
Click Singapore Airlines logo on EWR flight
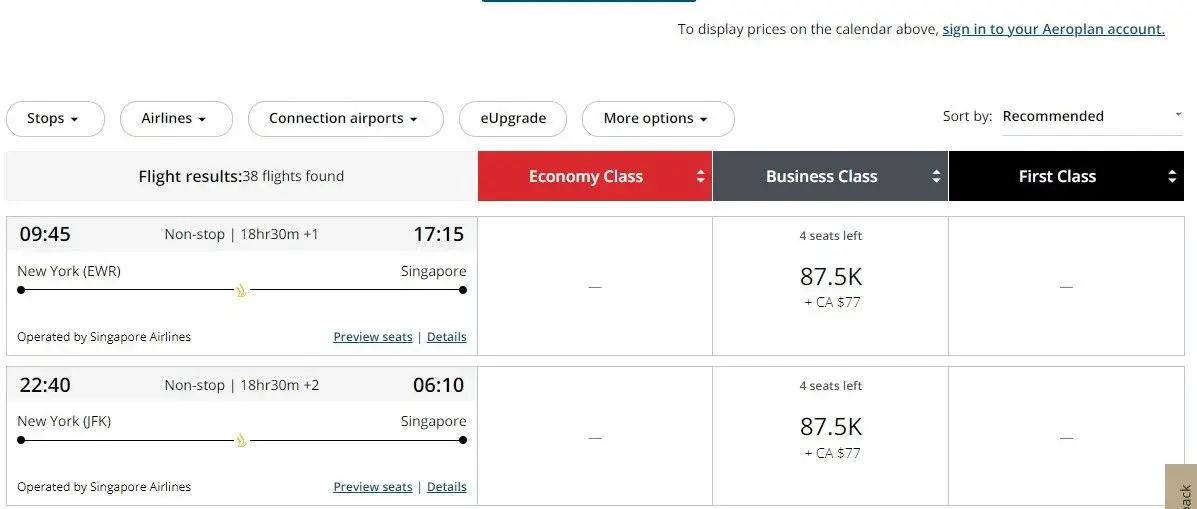tap(241, 291)
